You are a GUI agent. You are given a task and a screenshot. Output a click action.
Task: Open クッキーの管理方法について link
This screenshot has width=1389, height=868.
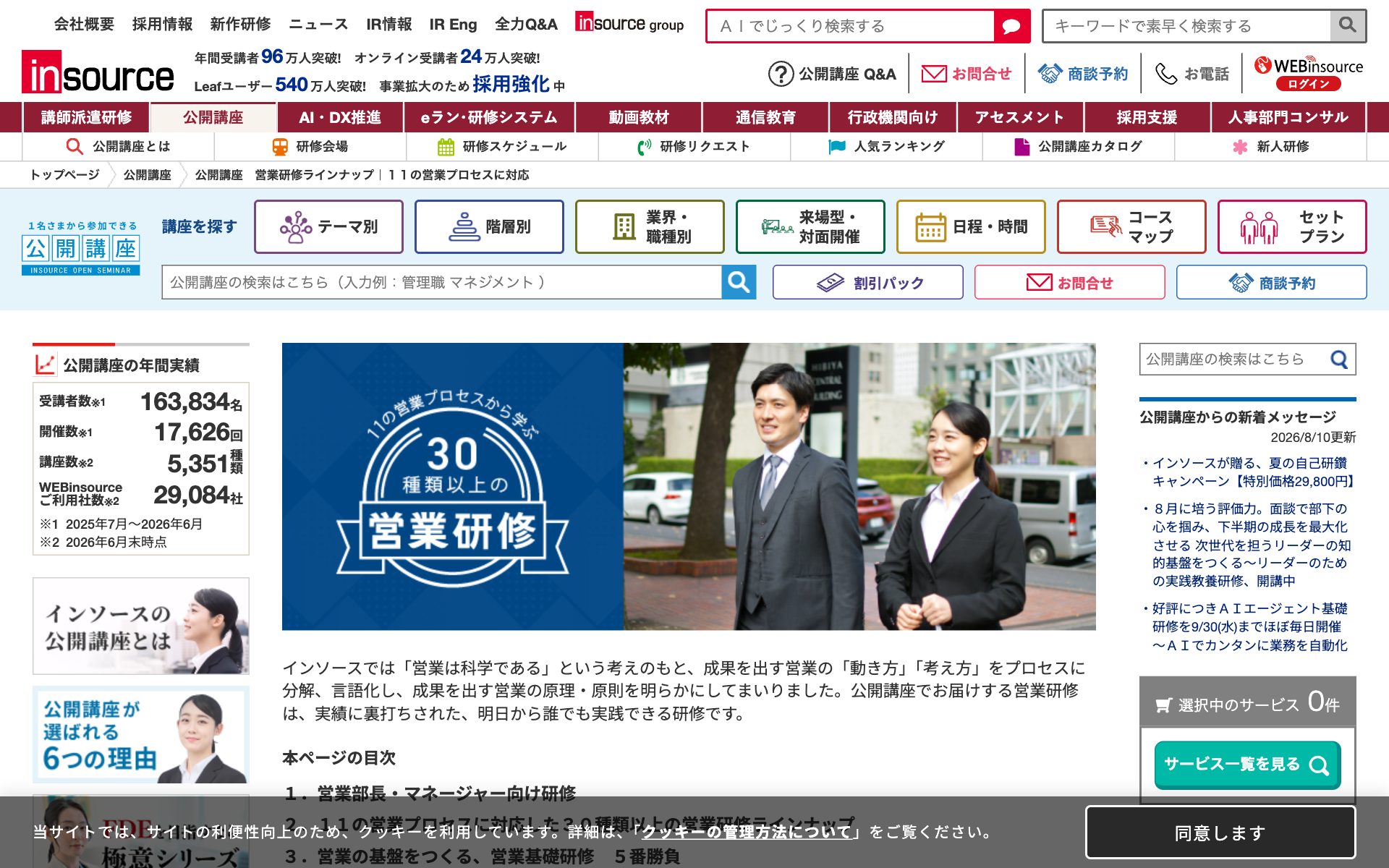coord(747,832)
